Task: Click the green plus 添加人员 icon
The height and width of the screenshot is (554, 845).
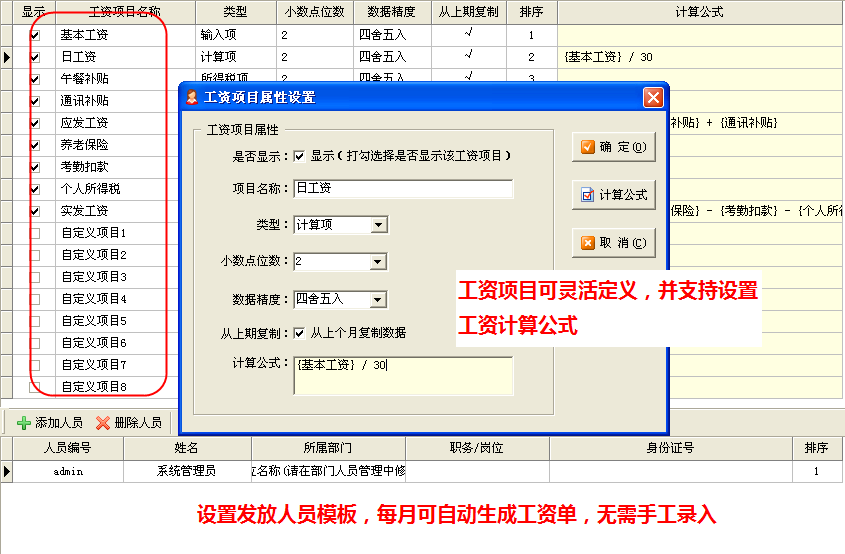Action: [25, 423]
